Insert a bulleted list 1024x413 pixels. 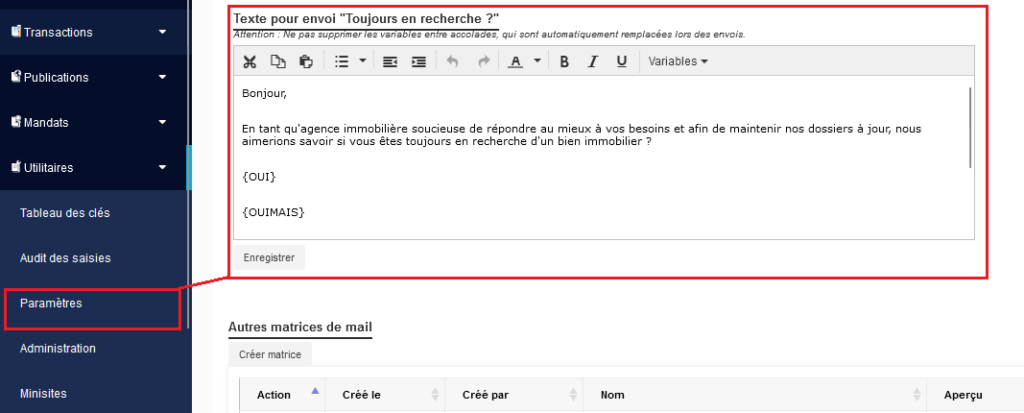[x=341, y=62]
